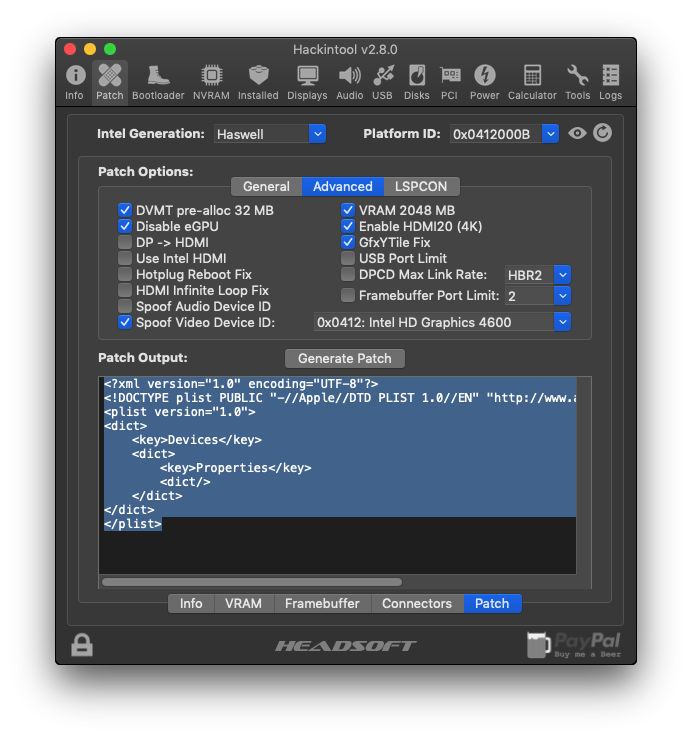
Task: Enable the DP -> HDMI checkbox
Action: pos(125,242)
